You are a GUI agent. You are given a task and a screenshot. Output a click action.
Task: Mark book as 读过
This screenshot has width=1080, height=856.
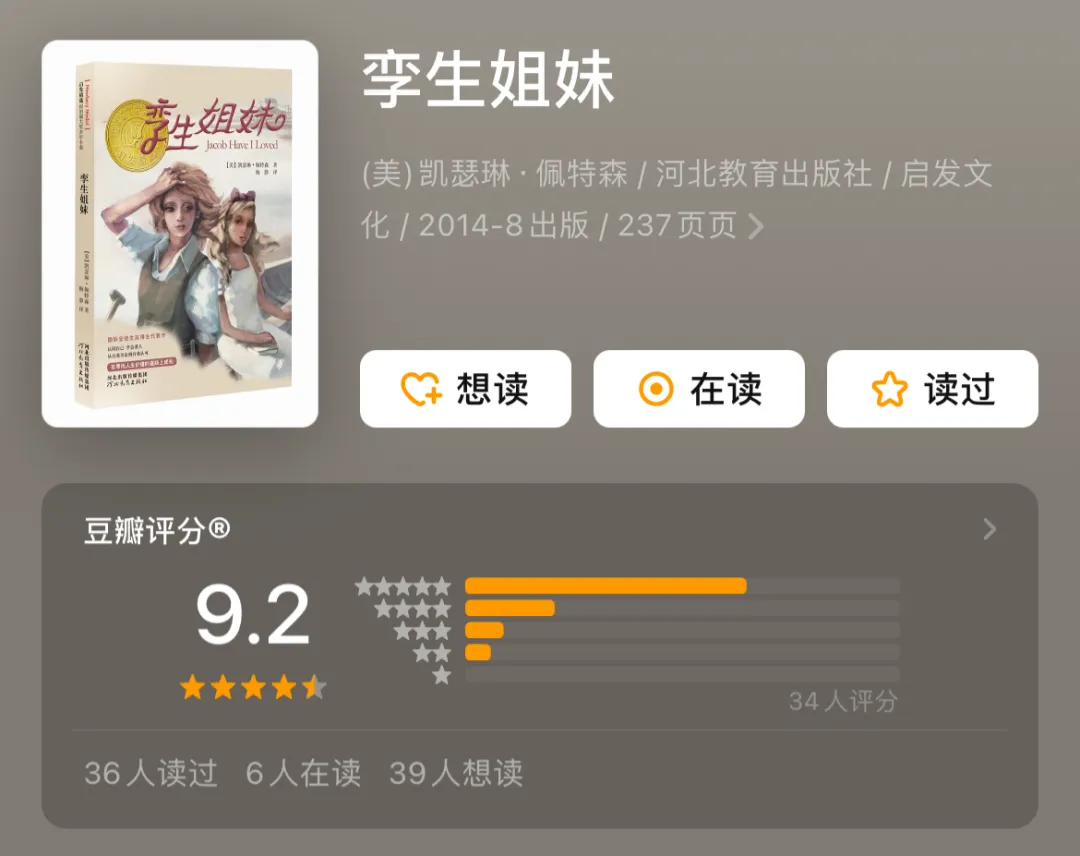click(933, 389)
